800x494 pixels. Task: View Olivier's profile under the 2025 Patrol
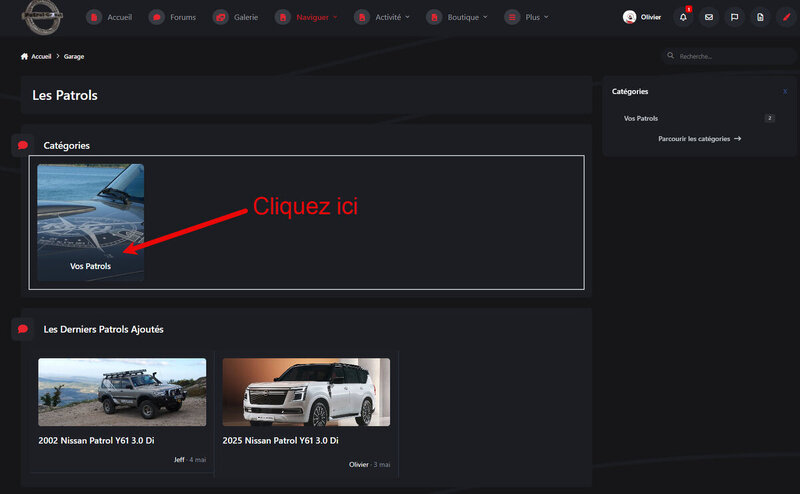pyautogui.click(x=359, y=464)
